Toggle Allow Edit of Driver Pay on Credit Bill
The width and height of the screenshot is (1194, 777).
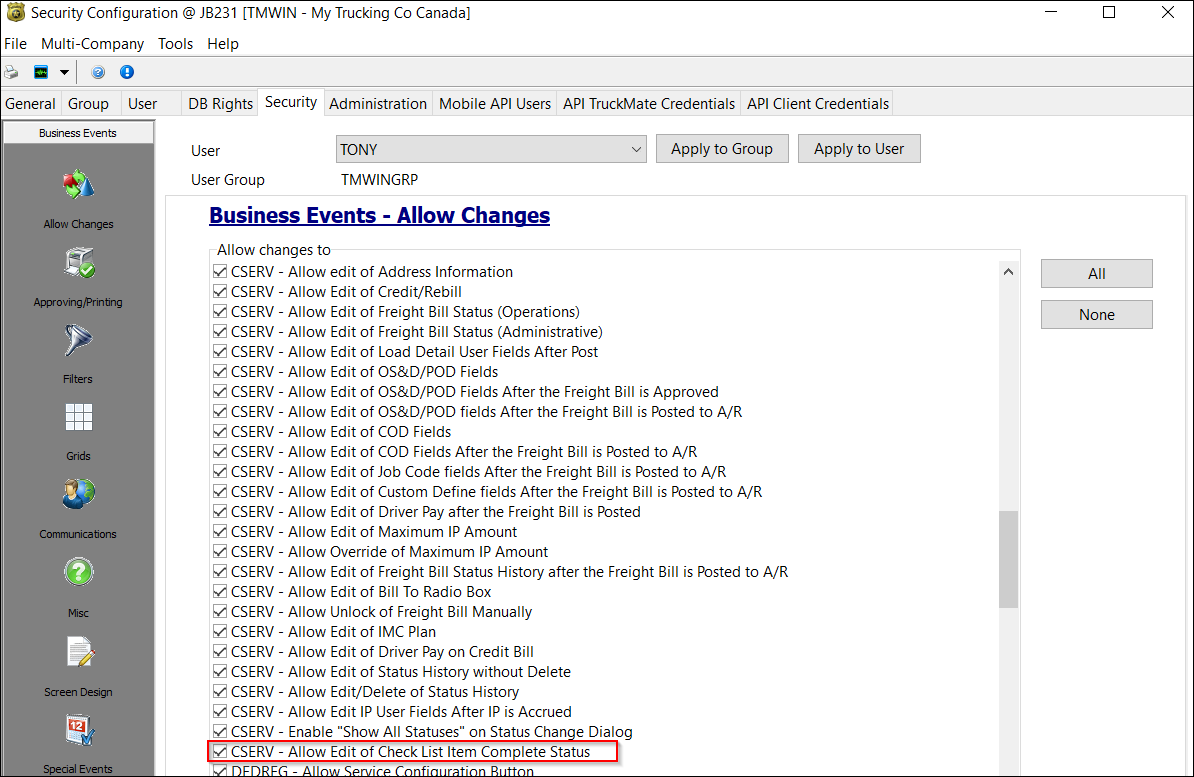[x=220, y=651]
